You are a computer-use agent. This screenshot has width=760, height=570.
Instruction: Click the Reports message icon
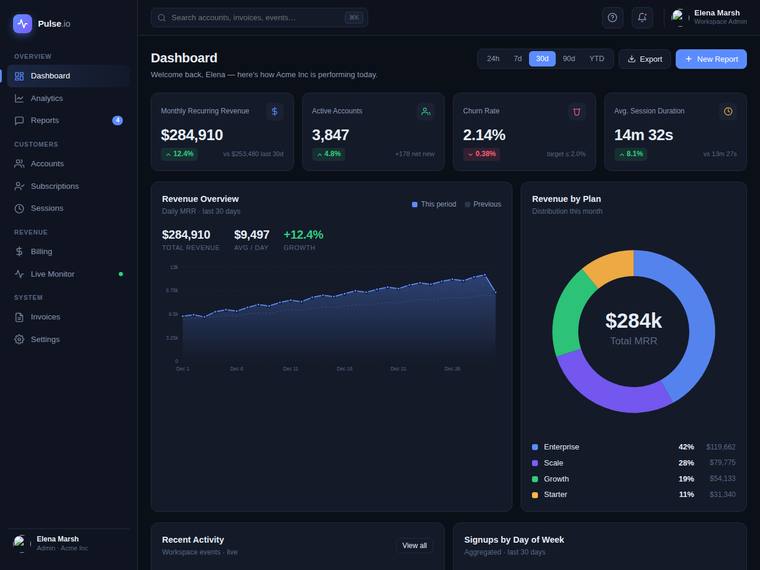click(19, 120)
